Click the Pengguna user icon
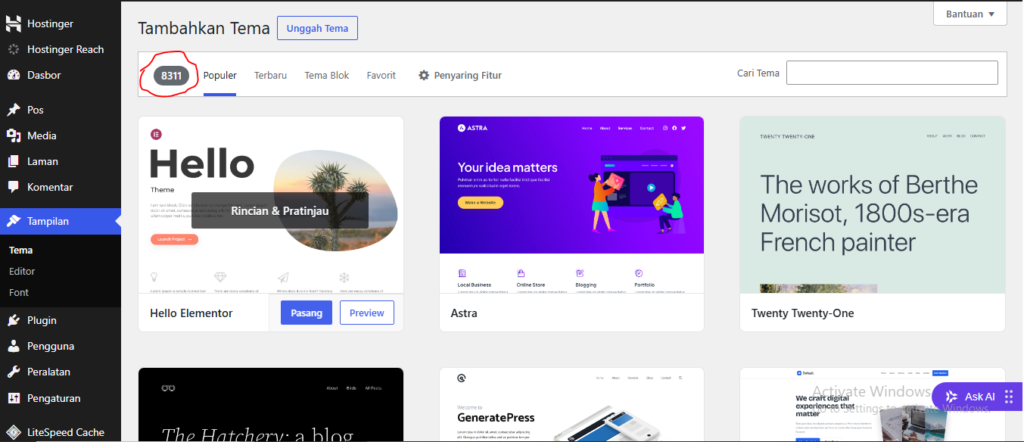 point(14,346)
